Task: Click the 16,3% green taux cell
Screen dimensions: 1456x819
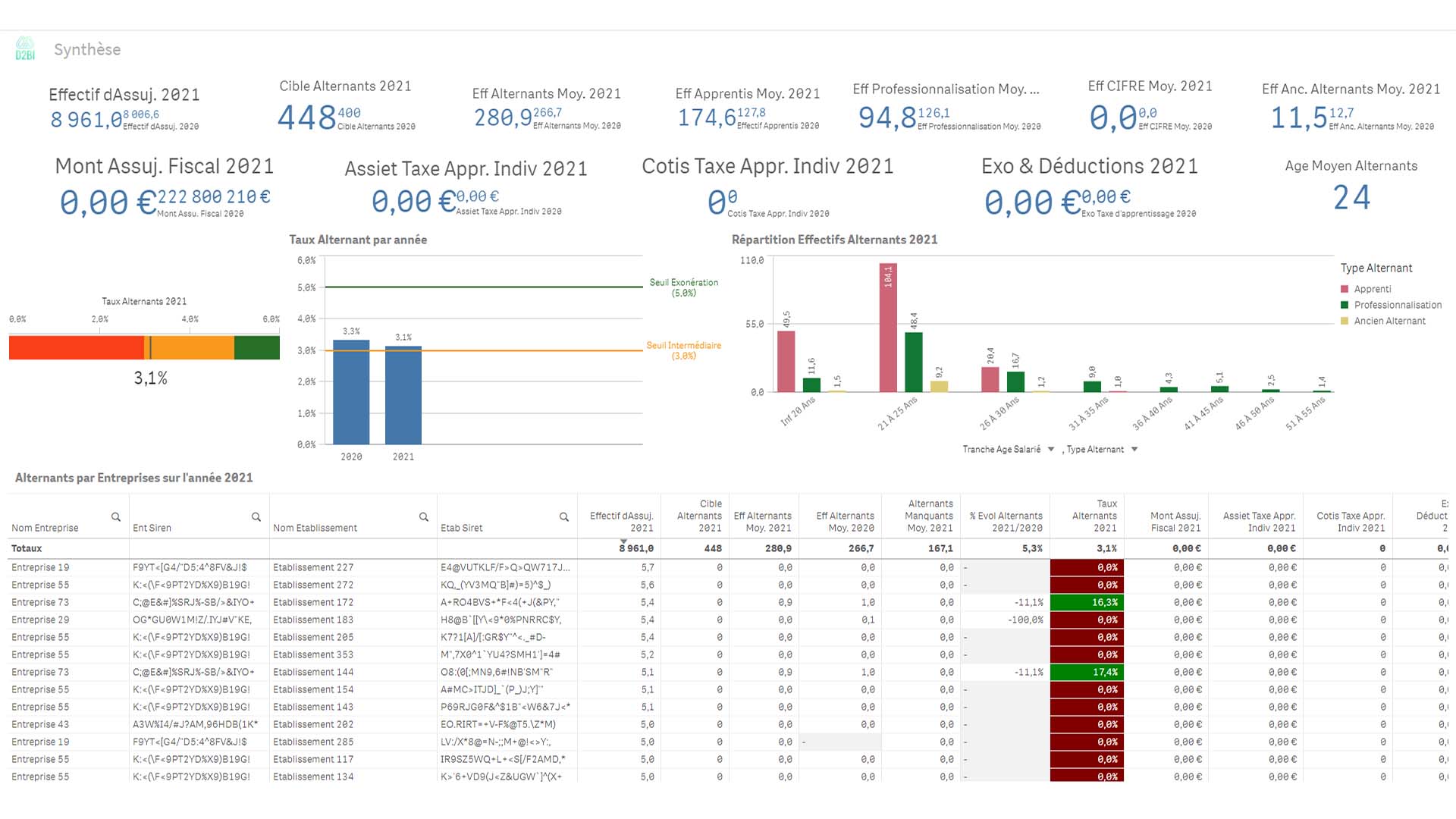Action: point(1086,602)
